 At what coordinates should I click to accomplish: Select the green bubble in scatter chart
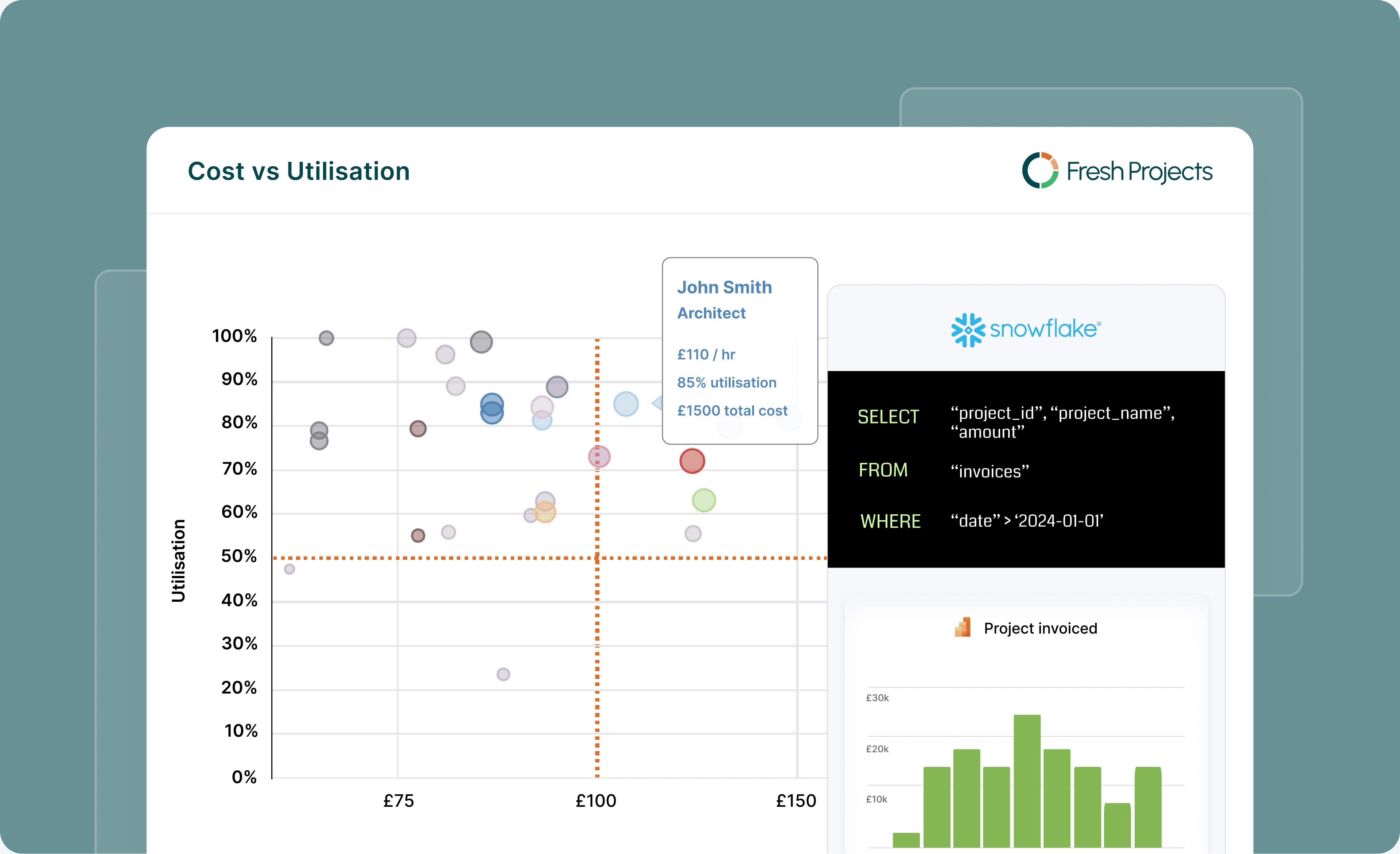coord(703,500)
